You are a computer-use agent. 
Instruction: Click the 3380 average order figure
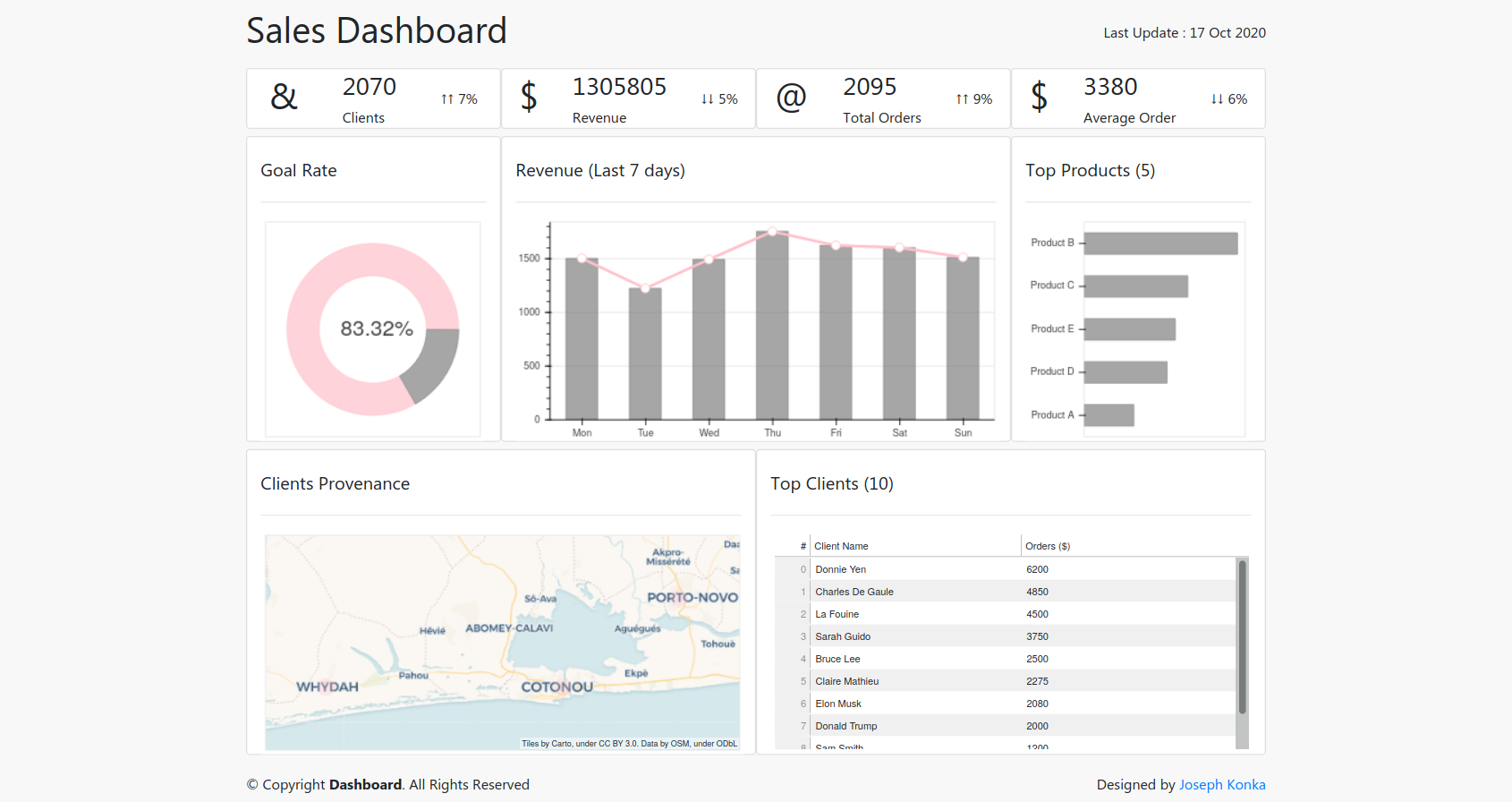tap(1110, 87)
